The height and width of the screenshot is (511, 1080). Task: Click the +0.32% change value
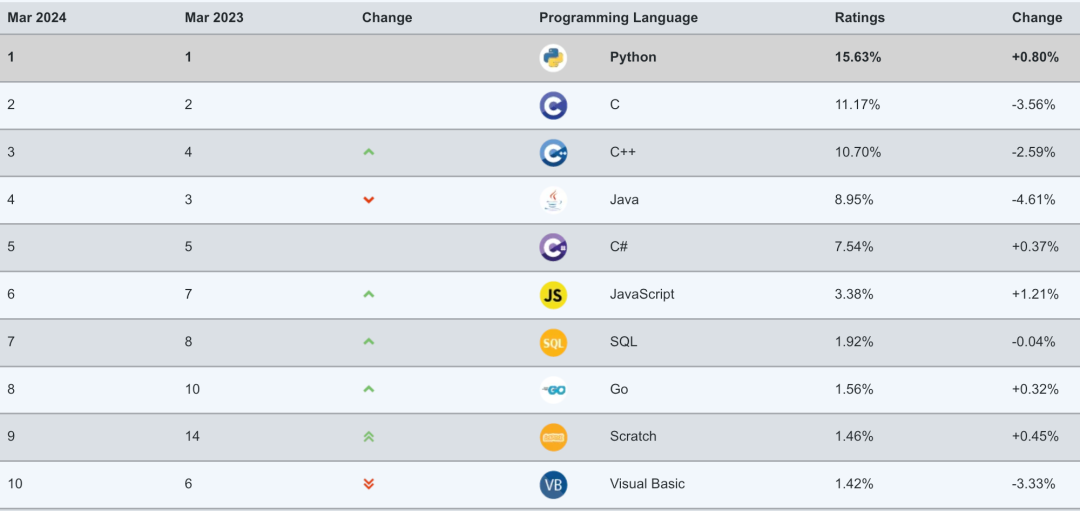(x=1035, y=389)
